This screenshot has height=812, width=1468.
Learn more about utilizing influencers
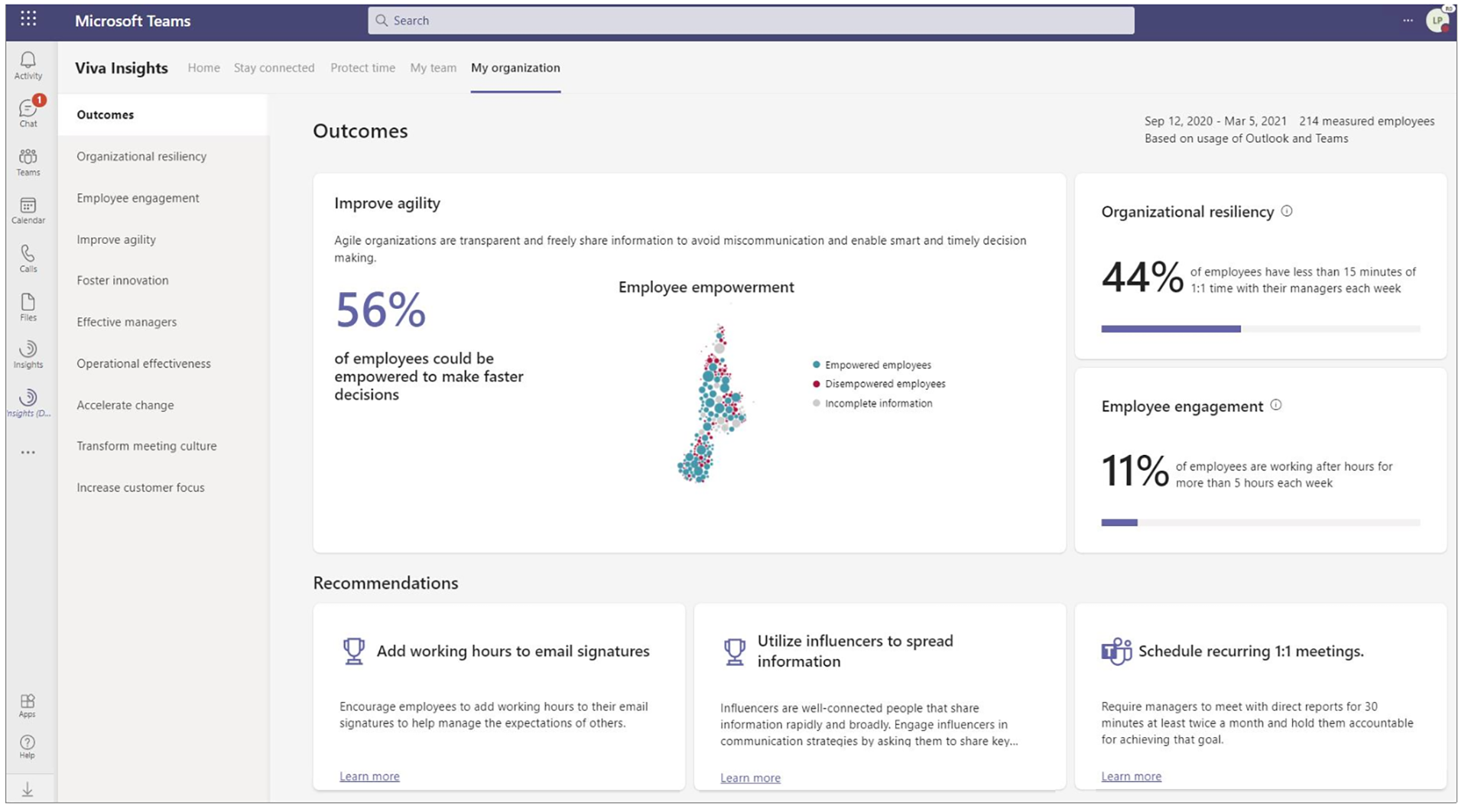pos(750,778)
